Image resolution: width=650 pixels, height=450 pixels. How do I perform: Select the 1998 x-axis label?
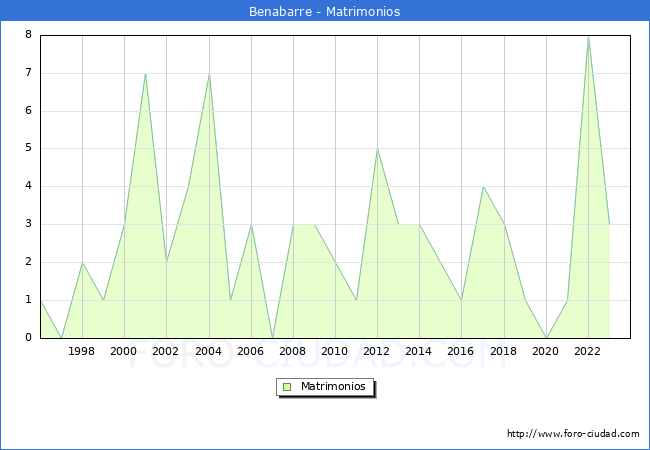click(82, 351)
